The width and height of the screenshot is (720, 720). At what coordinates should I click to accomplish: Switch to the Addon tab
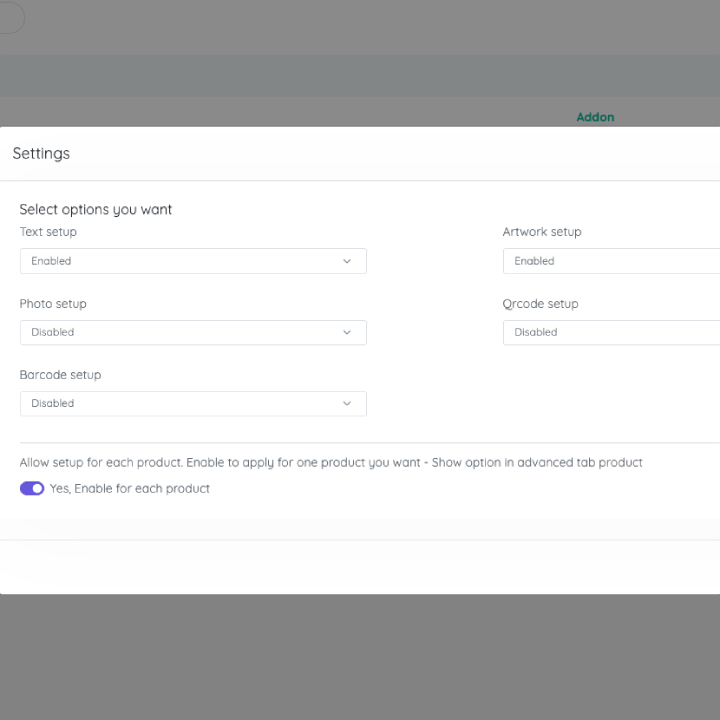click(x=595, y=117)
